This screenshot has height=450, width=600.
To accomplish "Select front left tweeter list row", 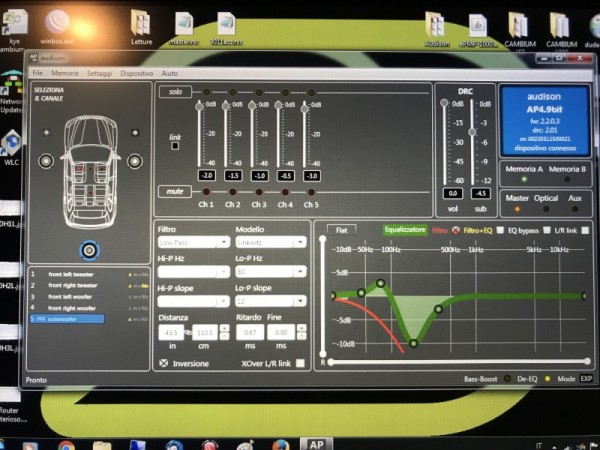I will click(70, 274).
